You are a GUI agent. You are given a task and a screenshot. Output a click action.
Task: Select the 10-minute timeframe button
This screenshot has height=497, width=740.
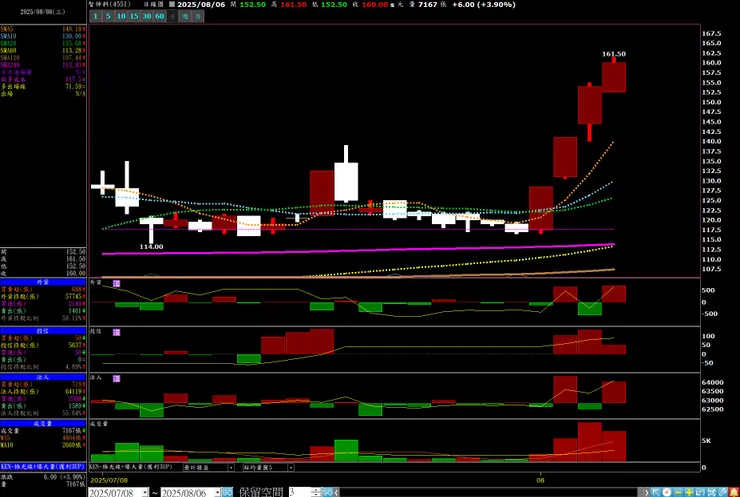pos(121,16)
